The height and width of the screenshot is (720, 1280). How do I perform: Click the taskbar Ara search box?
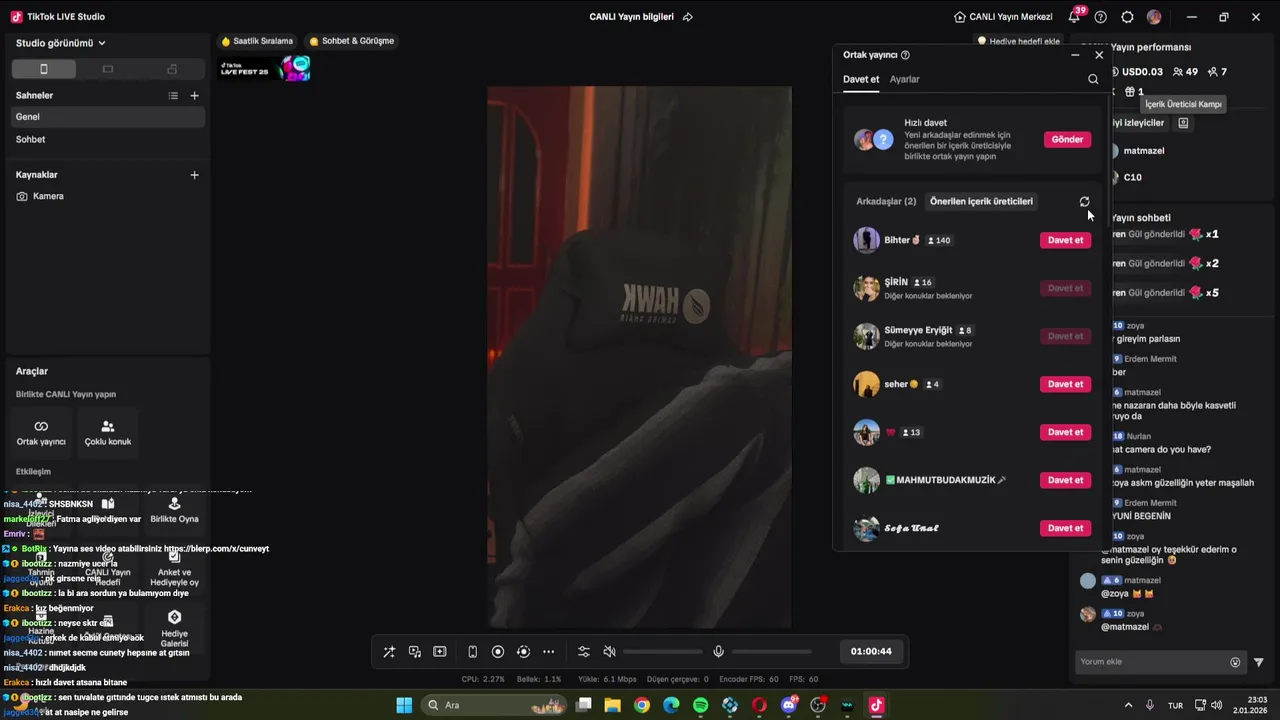coord(494,705)
